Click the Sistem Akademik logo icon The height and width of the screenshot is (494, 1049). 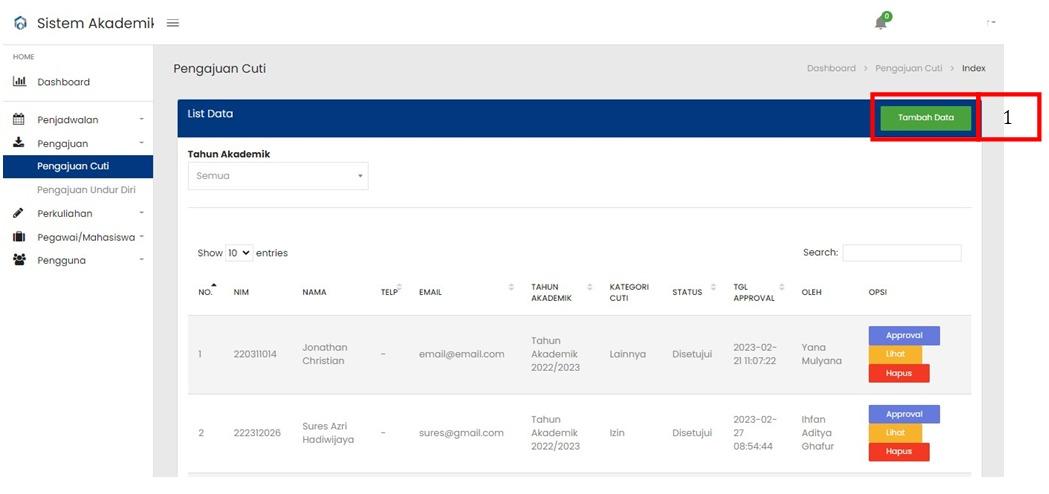20,23
